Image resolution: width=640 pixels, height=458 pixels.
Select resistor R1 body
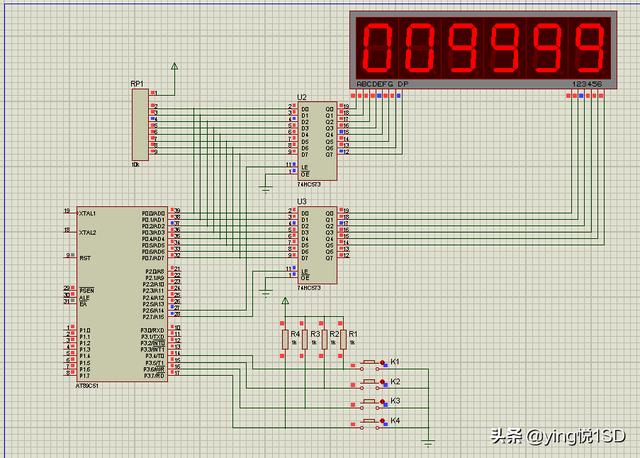point(343,340)
